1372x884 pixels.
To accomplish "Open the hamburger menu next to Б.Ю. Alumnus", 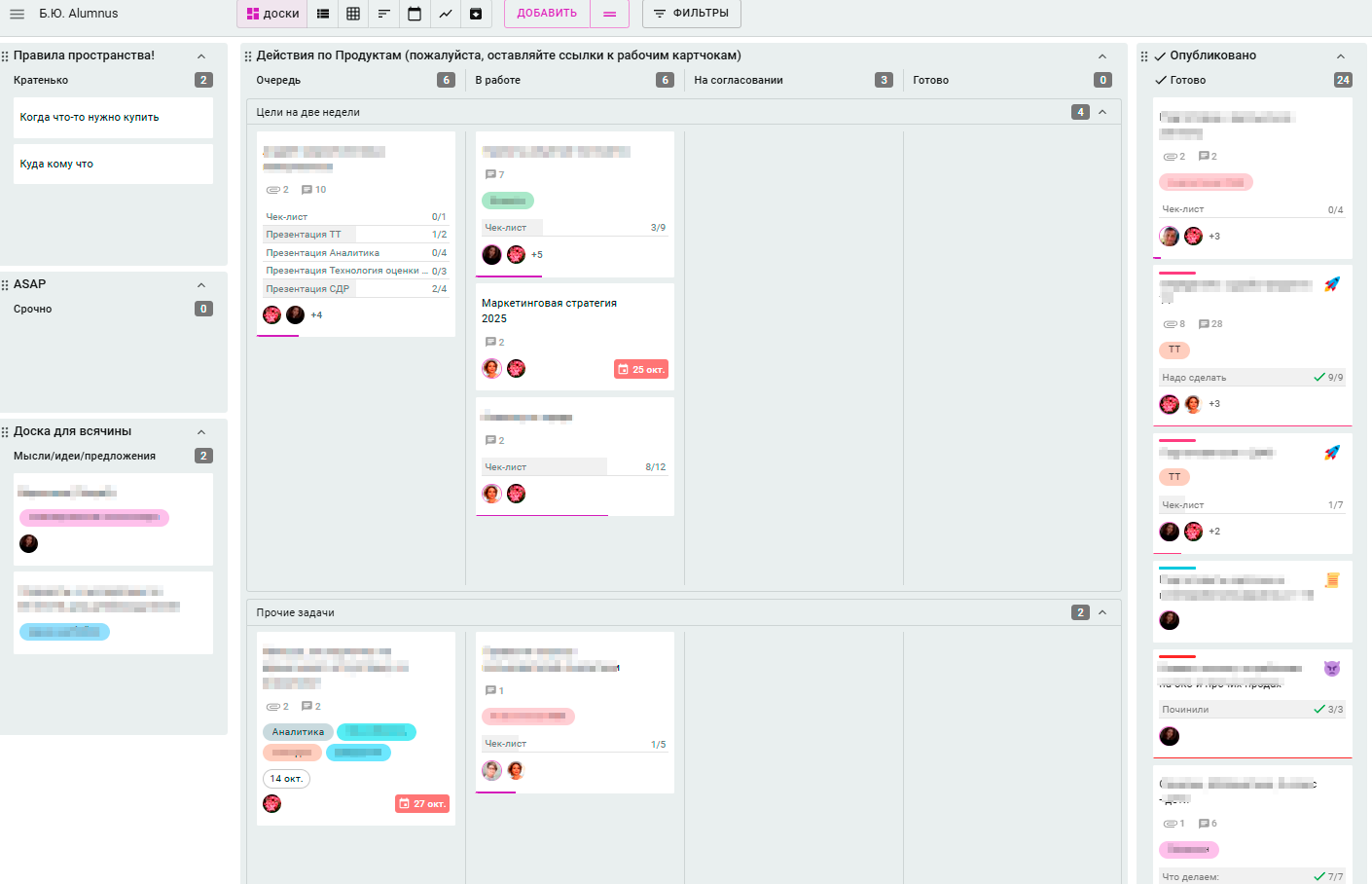I will tap(17, 14).
